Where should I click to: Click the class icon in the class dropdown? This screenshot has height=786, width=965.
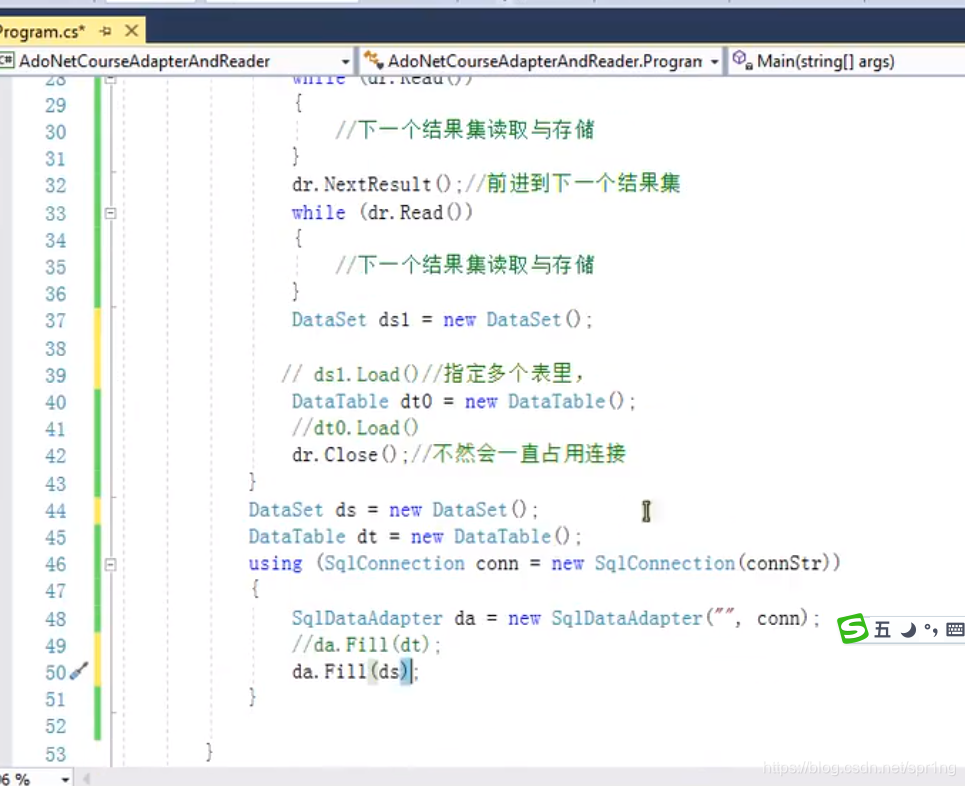point(374,61)
